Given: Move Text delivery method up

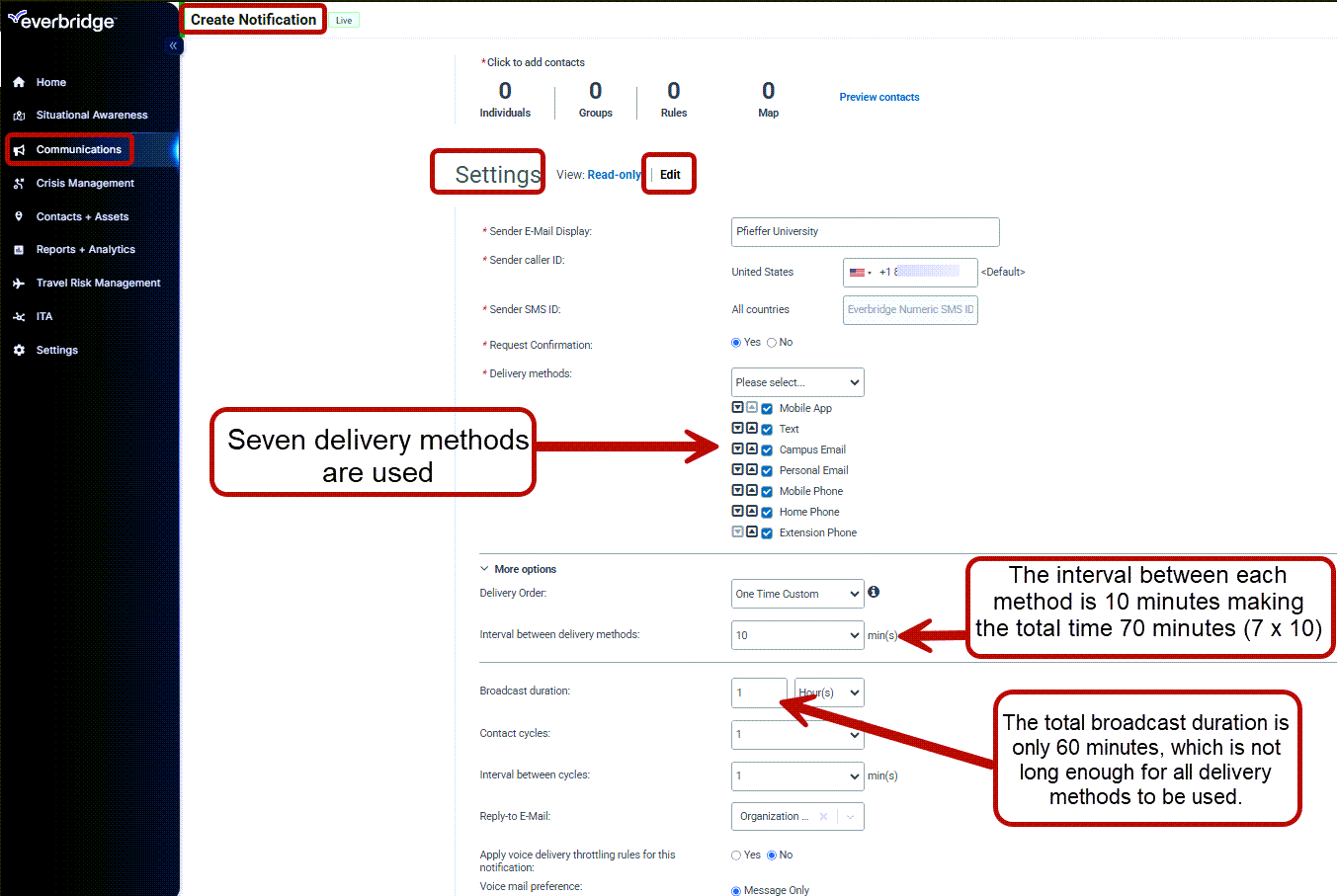Looking at the screenshot, I should 752,428.
